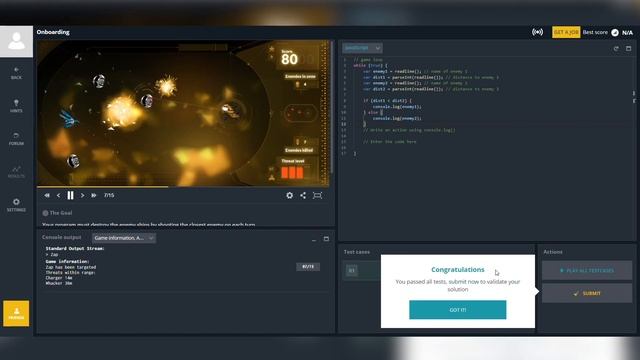640x360 pixels.
Task: Minimize the console output panel
Action: (314, 239)
